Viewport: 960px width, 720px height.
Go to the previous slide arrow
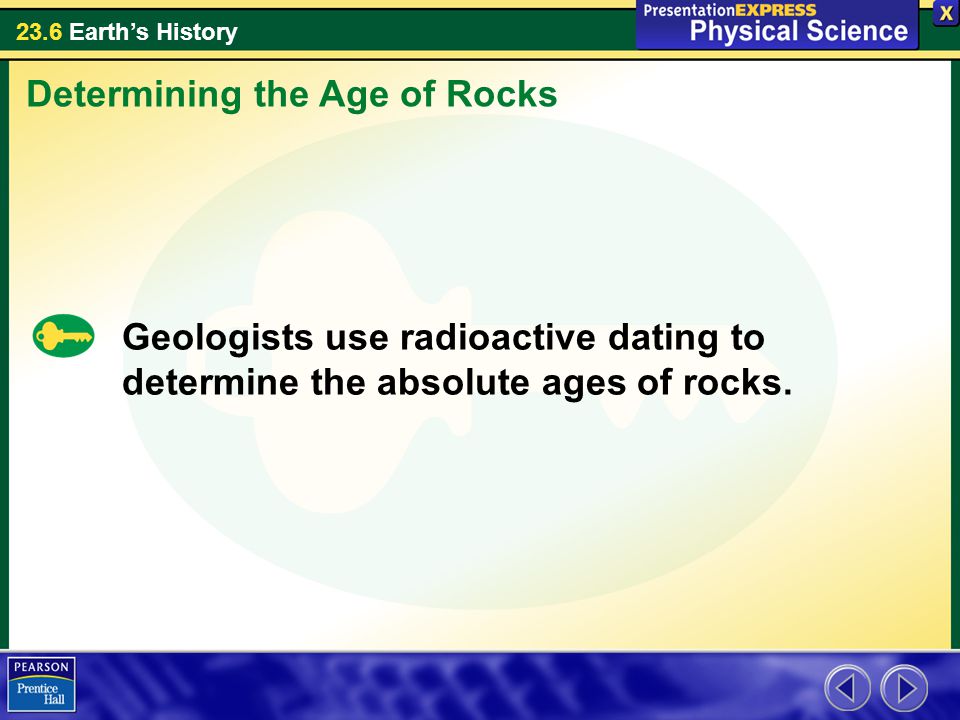click(x=847, y=688)
